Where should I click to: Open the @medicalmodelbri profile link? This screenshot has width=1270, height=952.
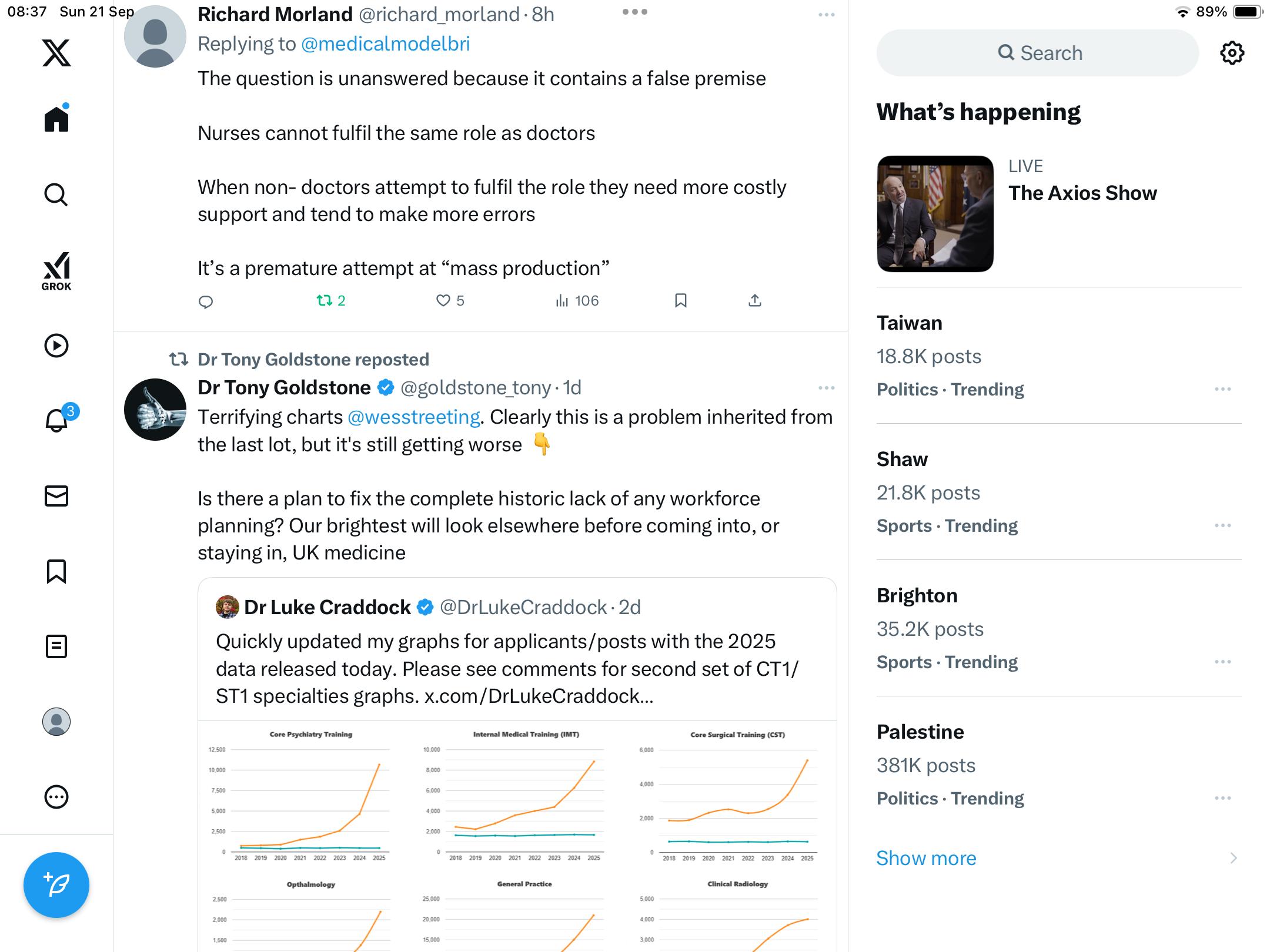(385, 44)
